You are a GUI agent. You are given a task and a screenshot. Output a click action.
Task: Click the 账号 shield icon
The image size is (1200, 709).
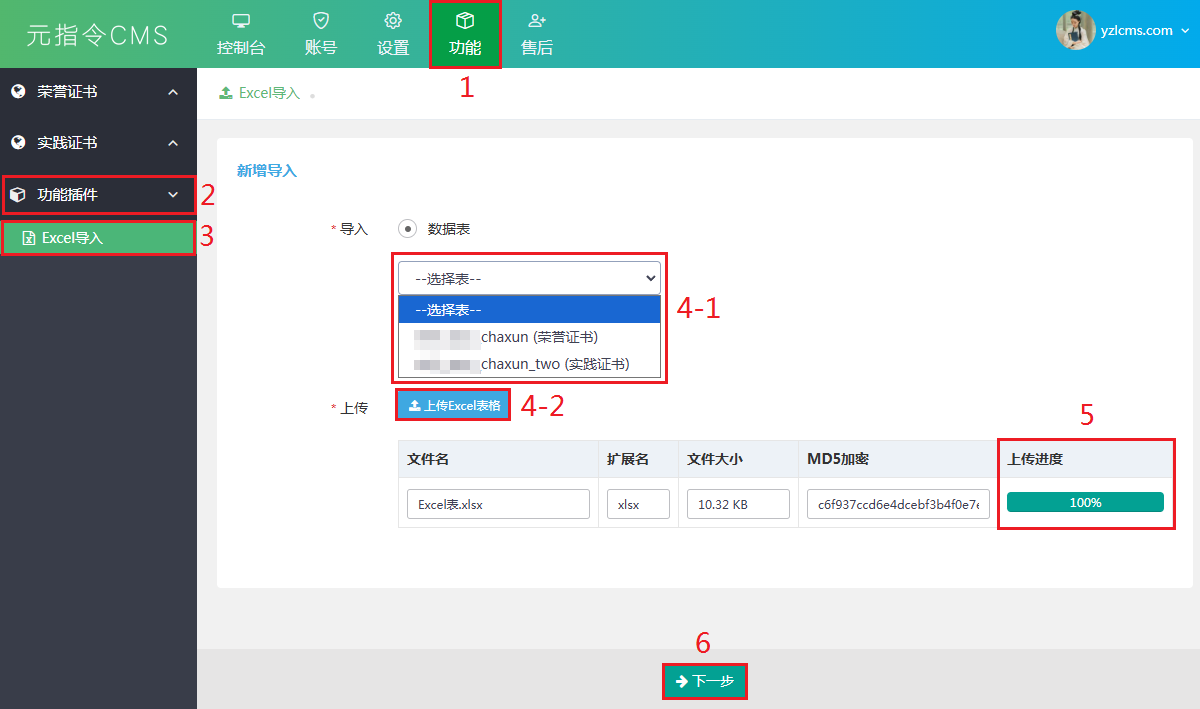320,21
